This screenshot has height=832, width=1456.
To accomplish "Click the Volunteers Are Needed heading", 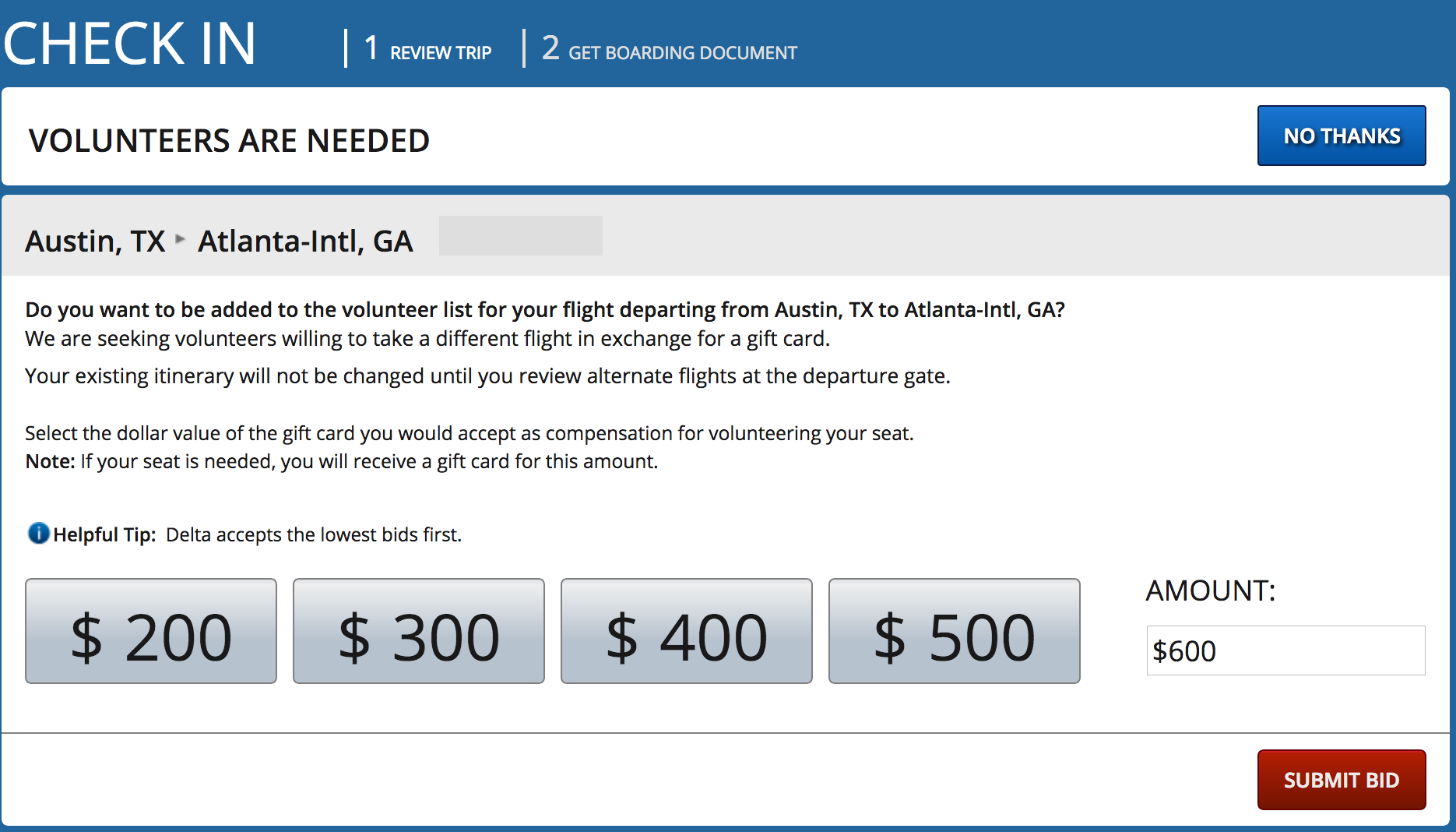I will (229, 141).
